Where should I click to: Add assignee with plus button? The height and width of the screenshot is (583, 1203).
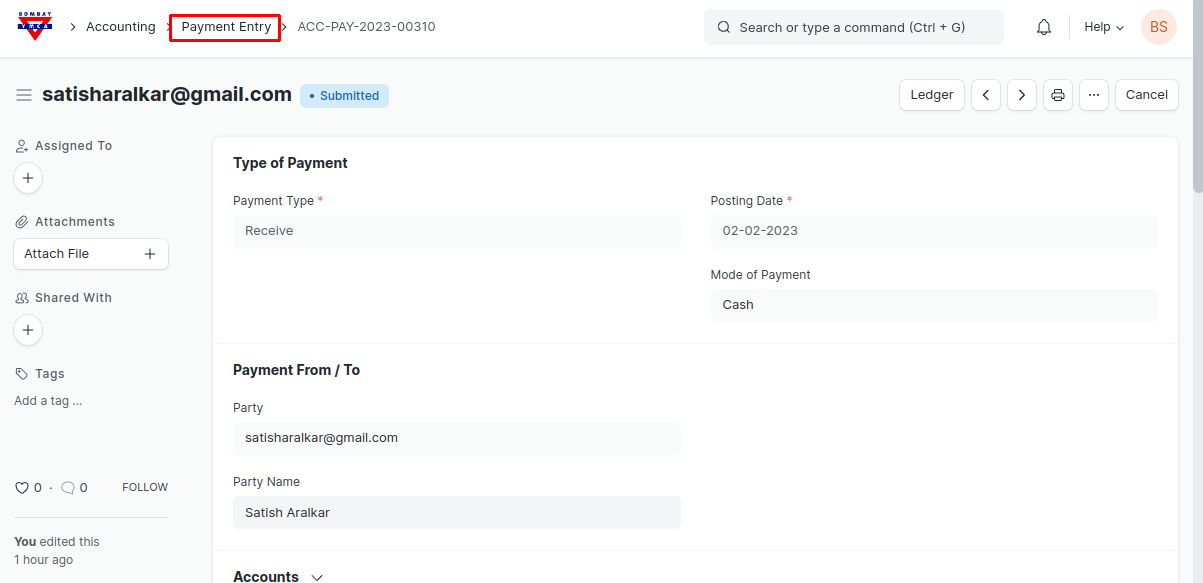[28, 178]
